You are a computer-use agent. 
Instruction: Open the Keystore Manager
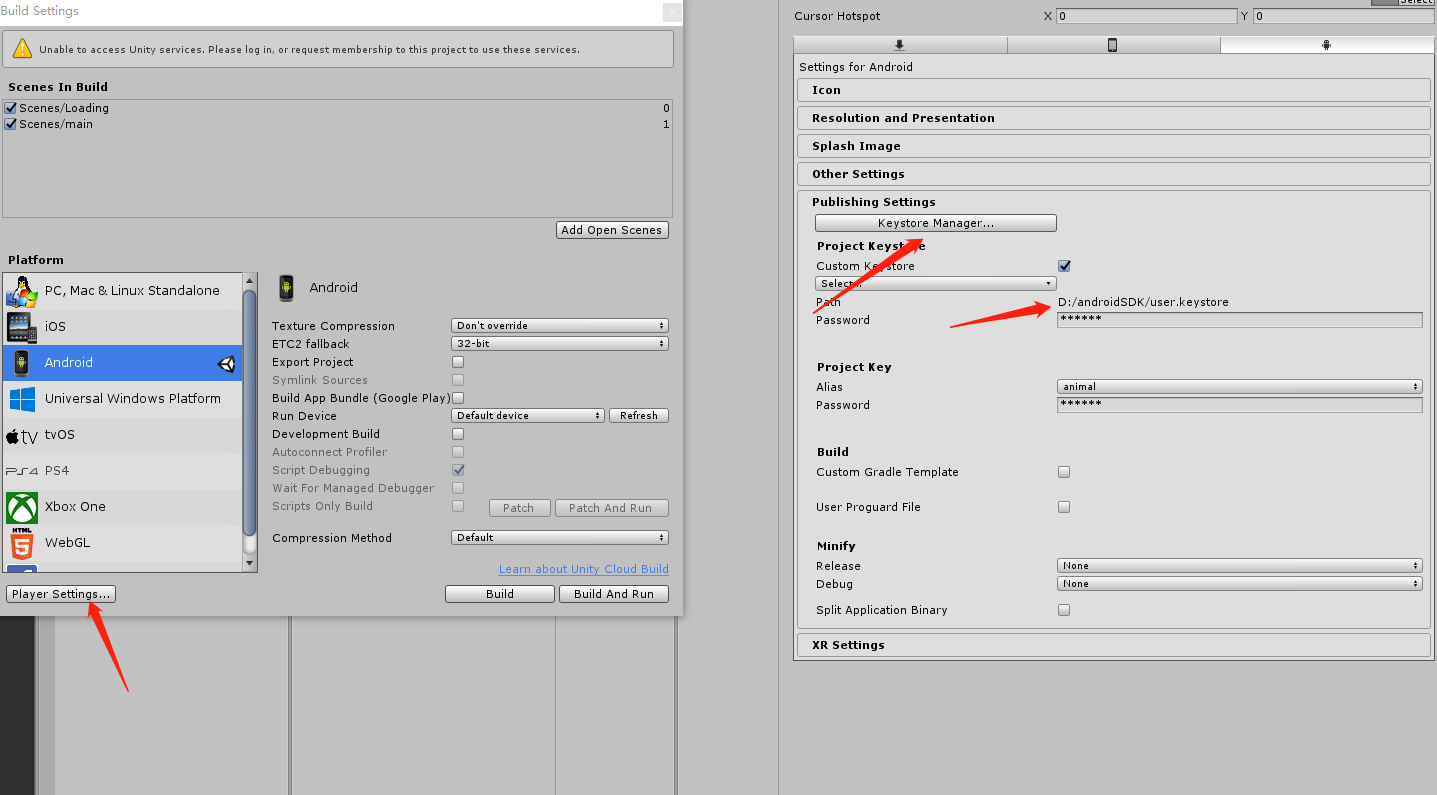click(x=936, y=223)
